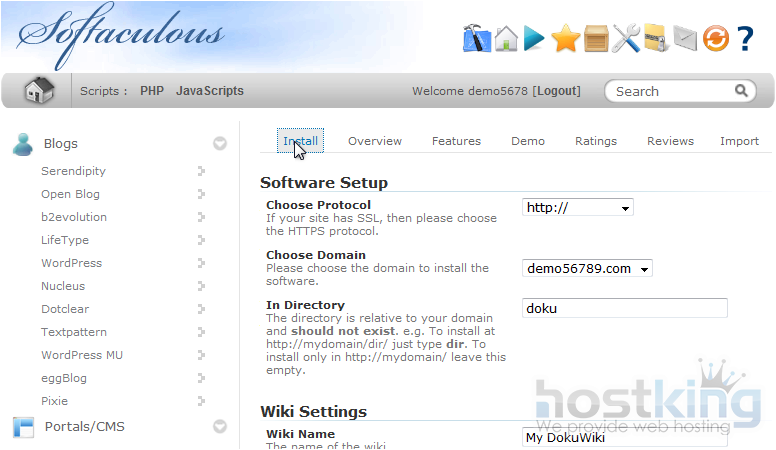Screen dimensions: 776x450
Task: Click the hammer control panel icon
Action: tap(477, 38)
